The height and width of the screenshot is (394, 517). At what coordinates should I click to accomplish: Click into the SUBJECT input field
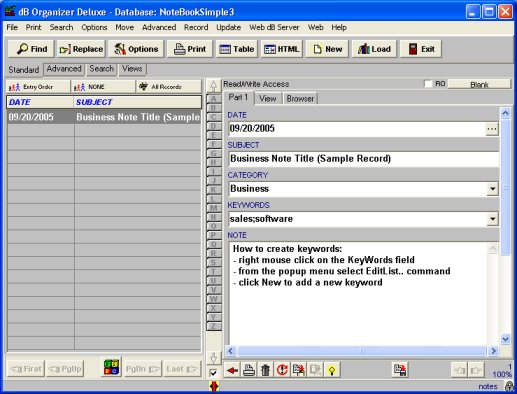coord(364,159)
